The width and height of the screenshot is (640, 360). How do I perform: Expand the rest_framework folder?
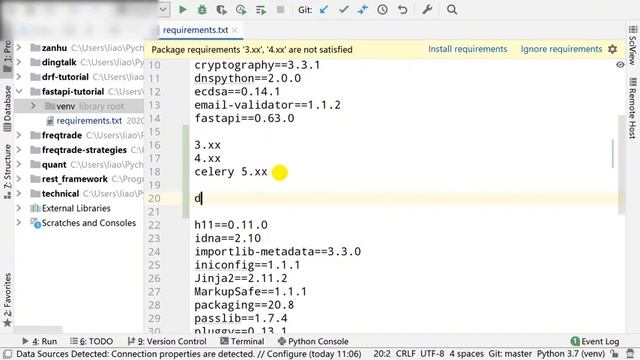(19, 179)
